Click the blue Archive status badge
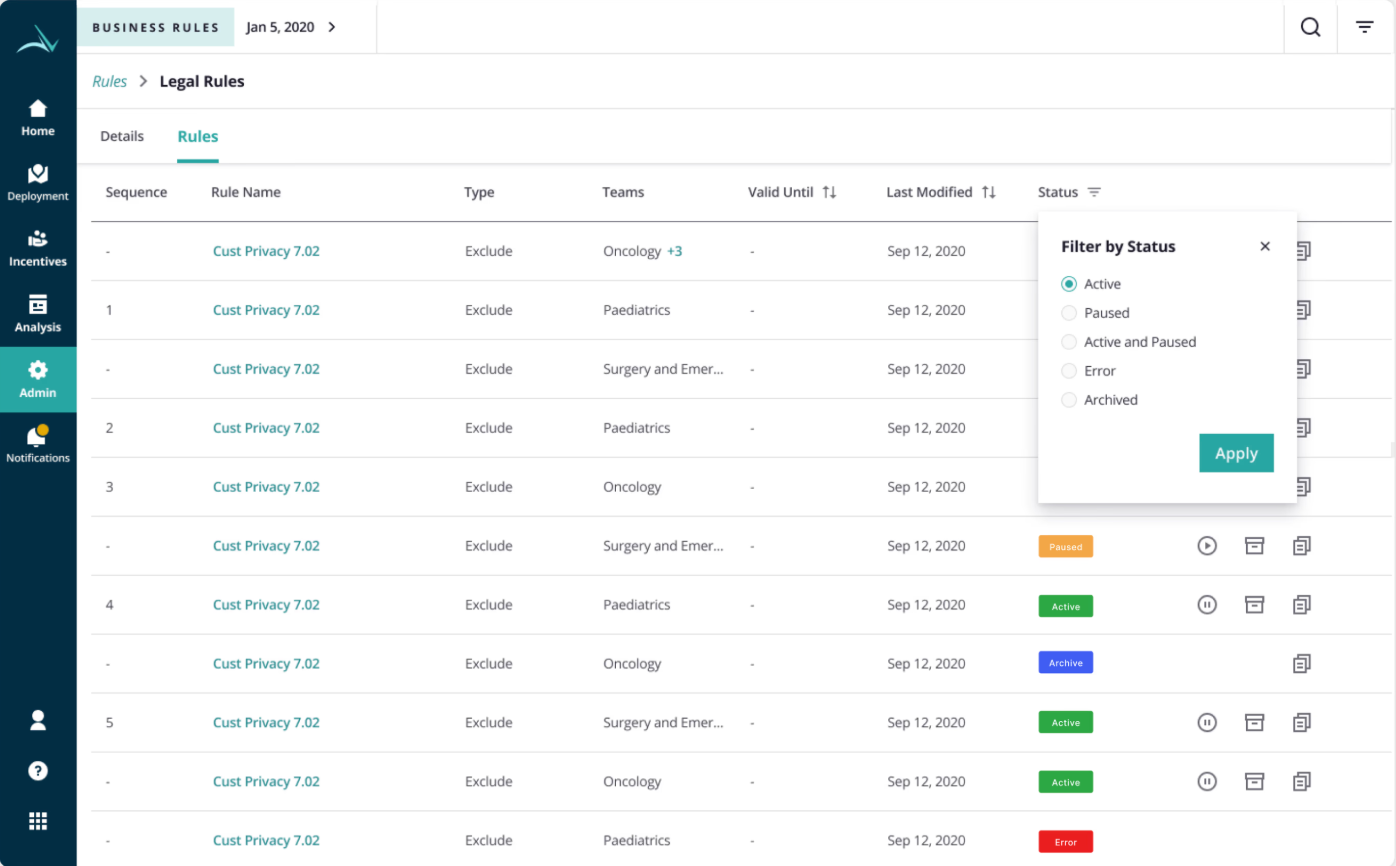1396x866 pixels. coord(1066,663)
